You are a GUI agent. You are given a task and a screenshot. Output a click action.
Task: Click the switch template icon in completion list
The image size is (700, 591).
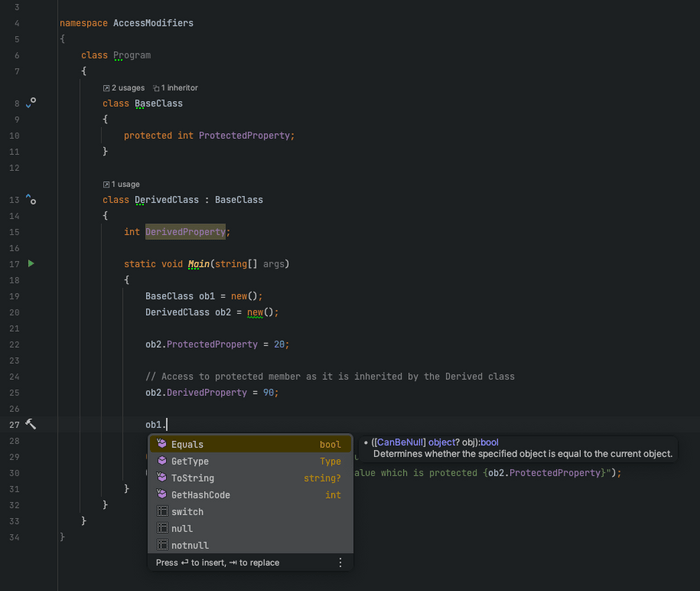(162, 511)
